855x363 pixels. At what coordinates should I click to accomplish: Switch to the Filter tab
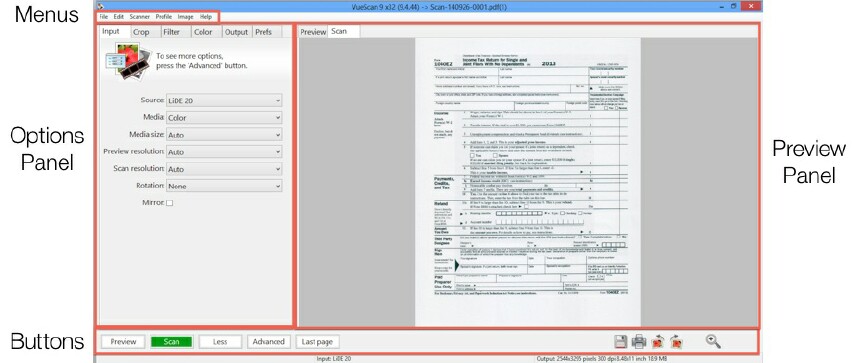(x=176, y=32)
